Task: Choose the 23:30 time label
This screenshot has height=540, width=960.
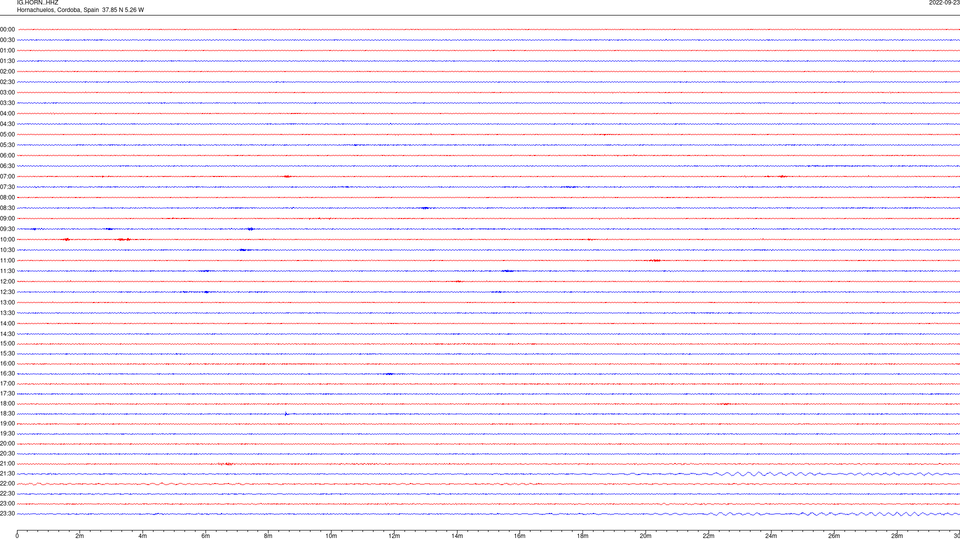Action: coord(7,513)
